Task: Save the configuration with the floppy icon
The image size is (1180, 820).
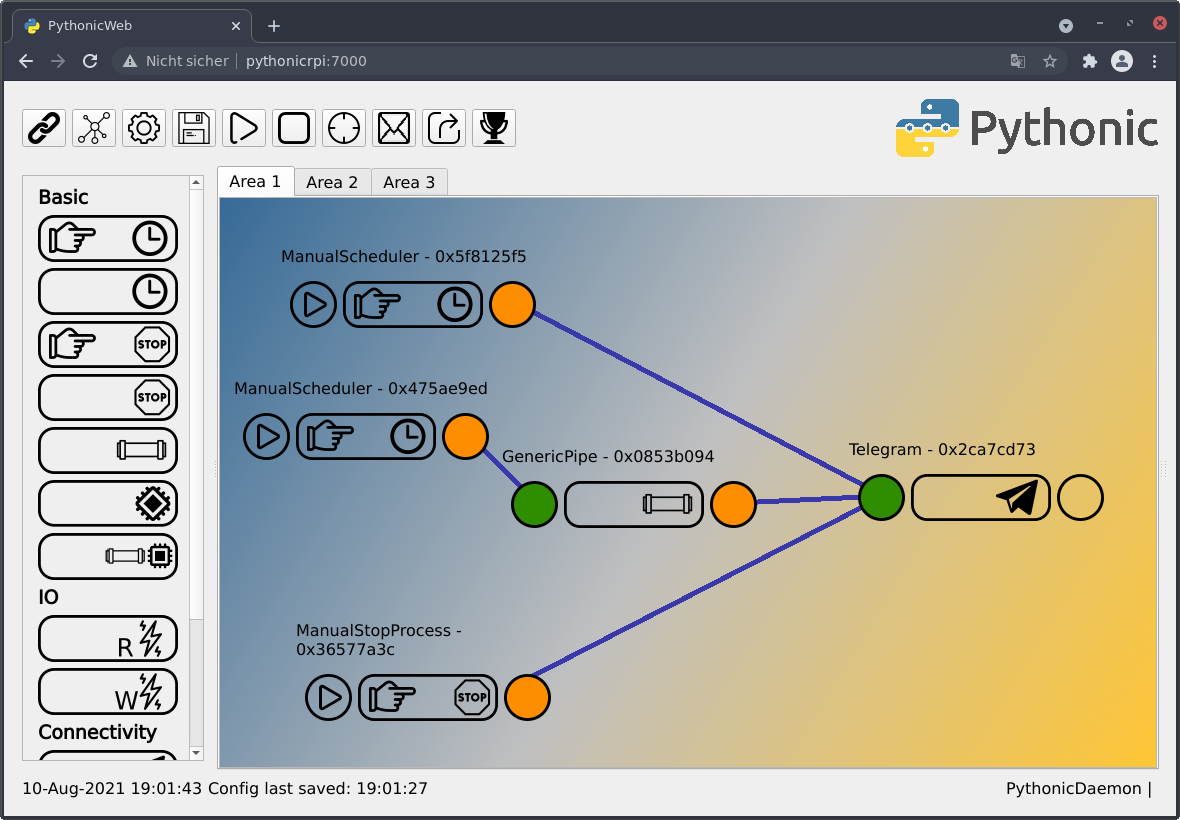Action: (193, 128)
